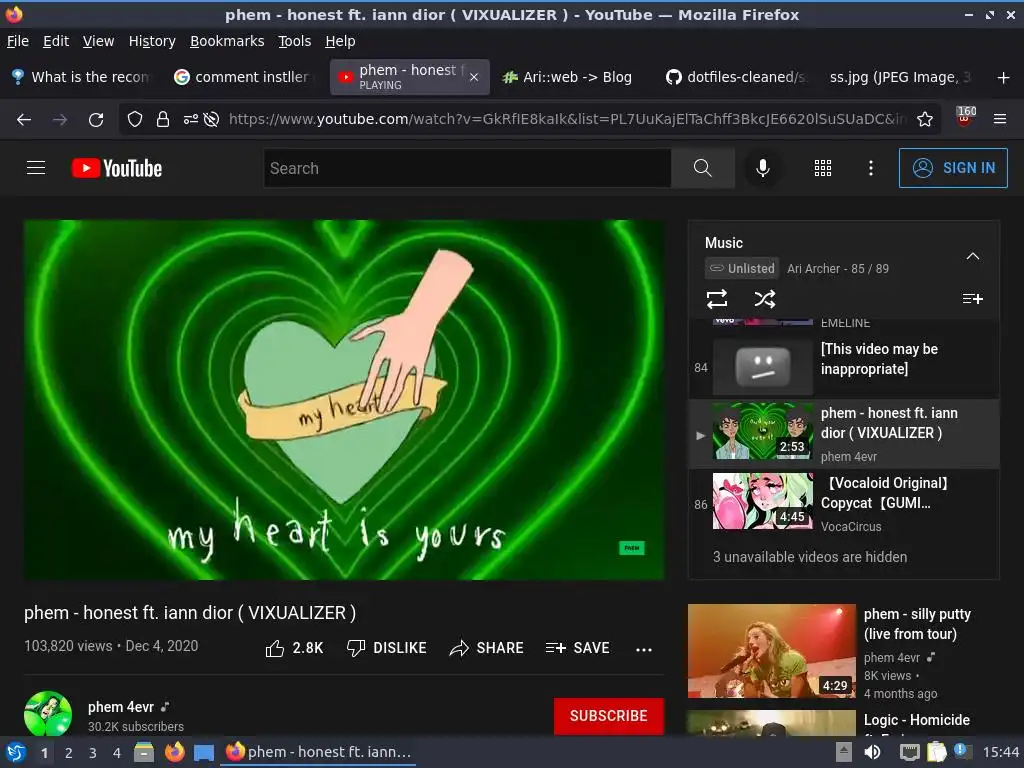
Task: Open the Tools menu
Action: point(295,41)
